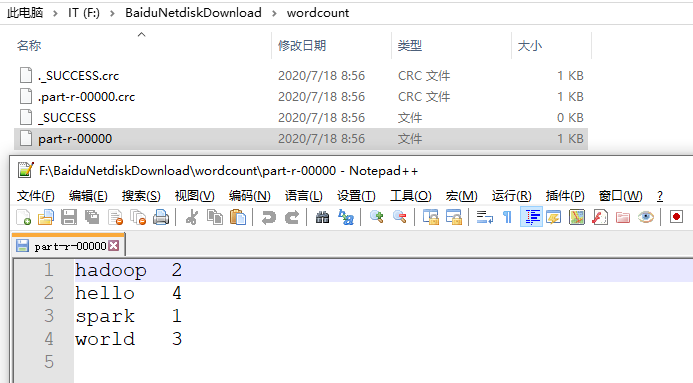
Task: Open the ? help menu
Action: (660, 196)
